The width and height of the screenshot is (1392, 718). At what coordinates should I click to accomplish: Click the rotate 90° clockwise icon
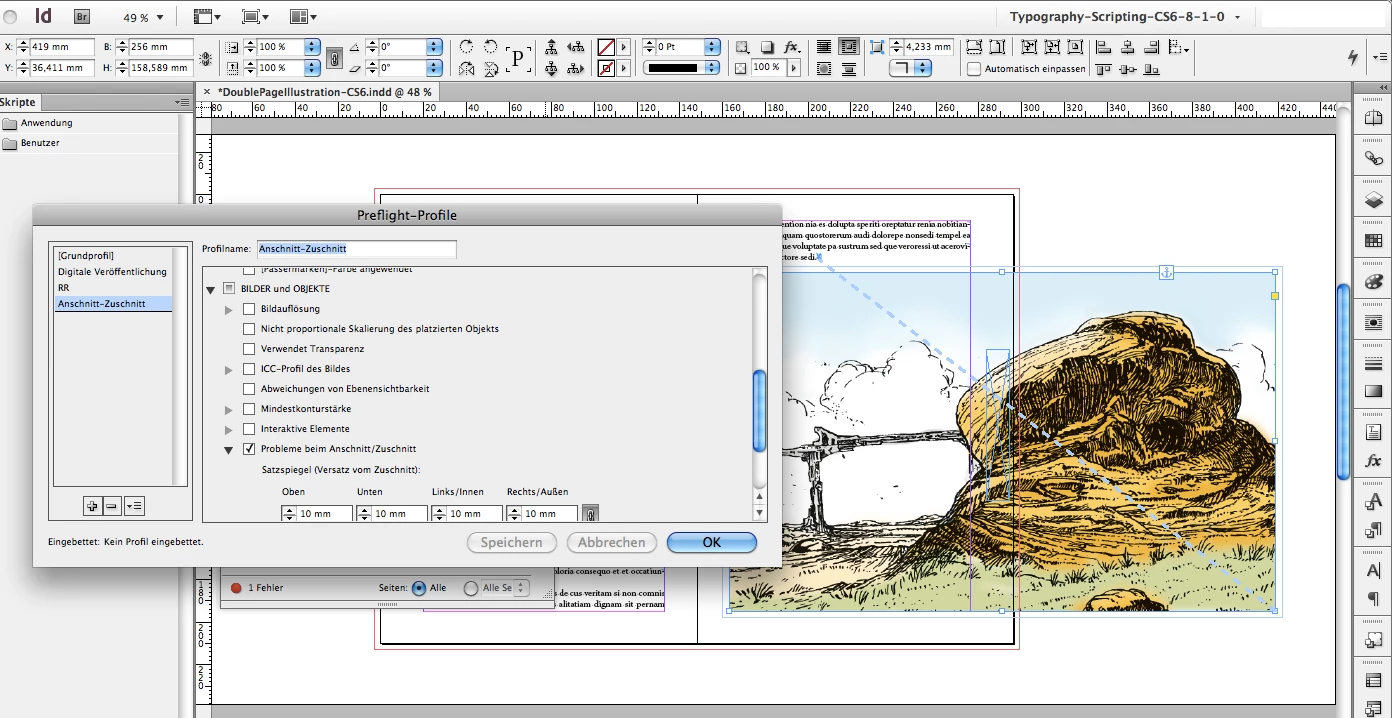click(467, 47)
